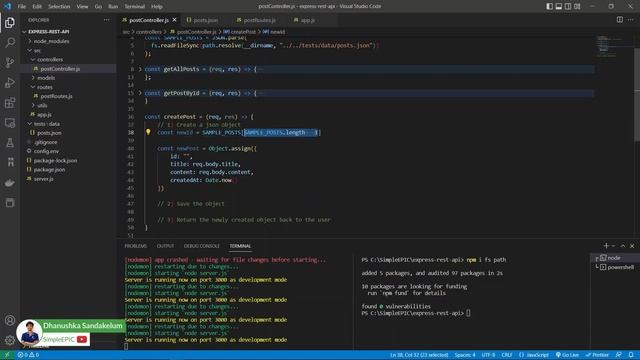The image size is (640, 360).
Task: Open the Accounts menu icon
Action: coord(10,320)
